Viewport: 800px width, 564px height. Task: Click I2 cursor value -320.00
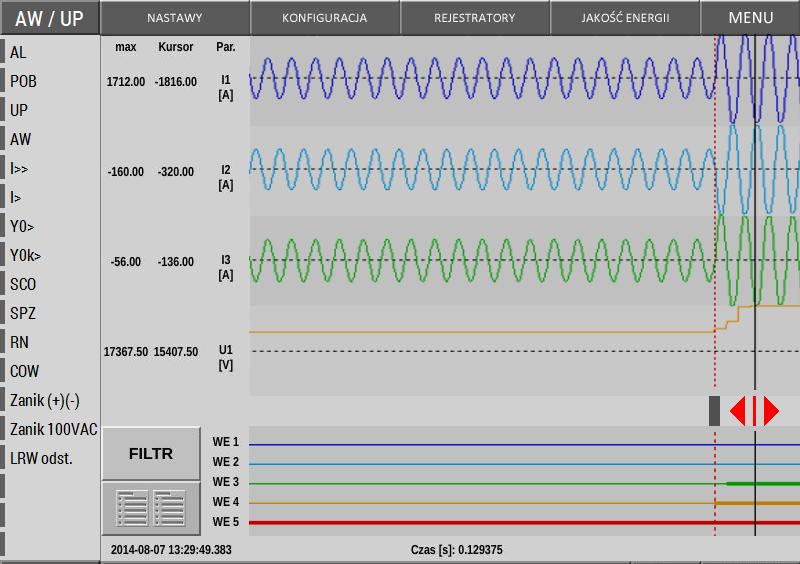click(x=176, y=171)
